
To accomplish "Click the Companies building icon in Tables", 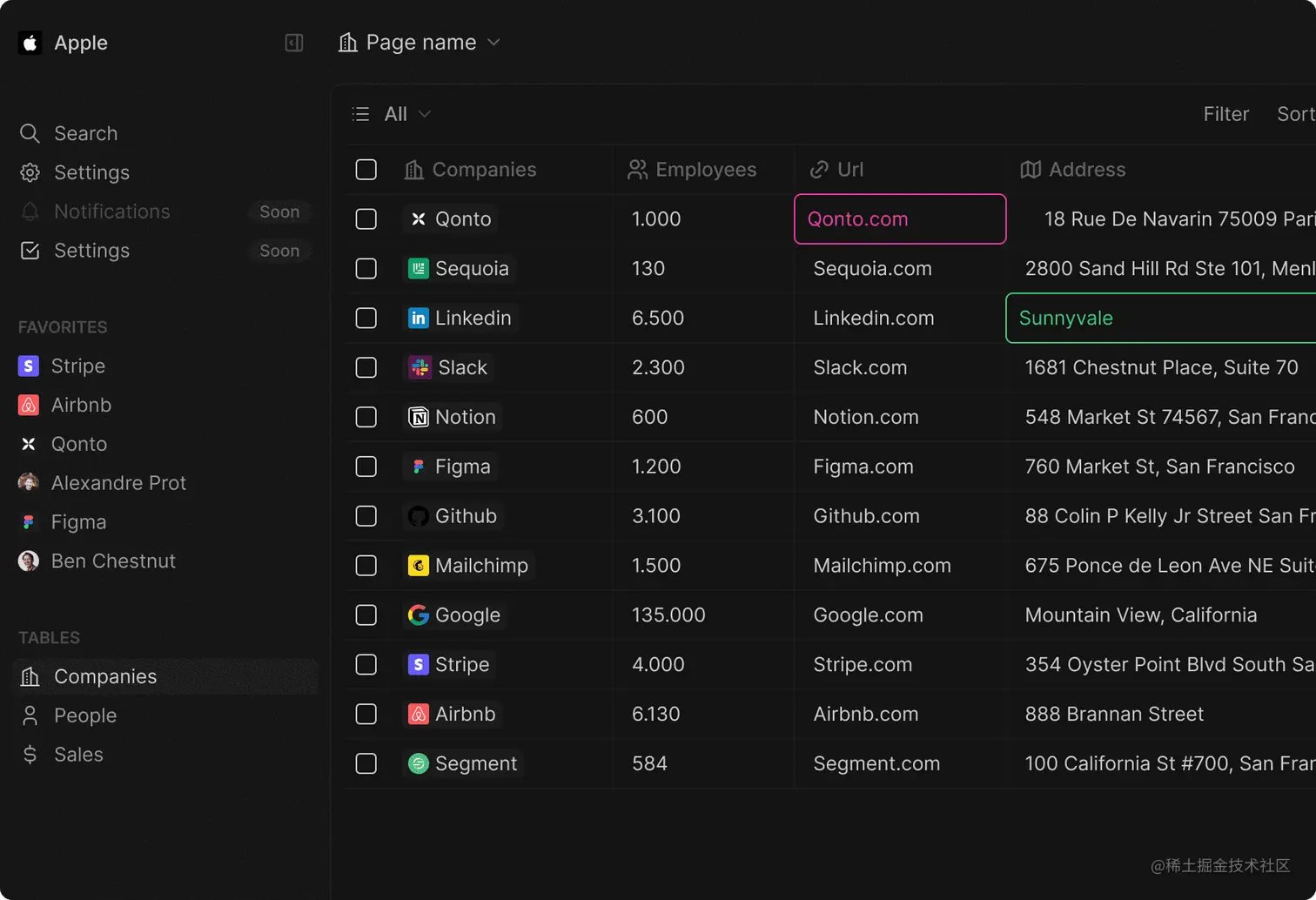I will click(x=30, y=676).
